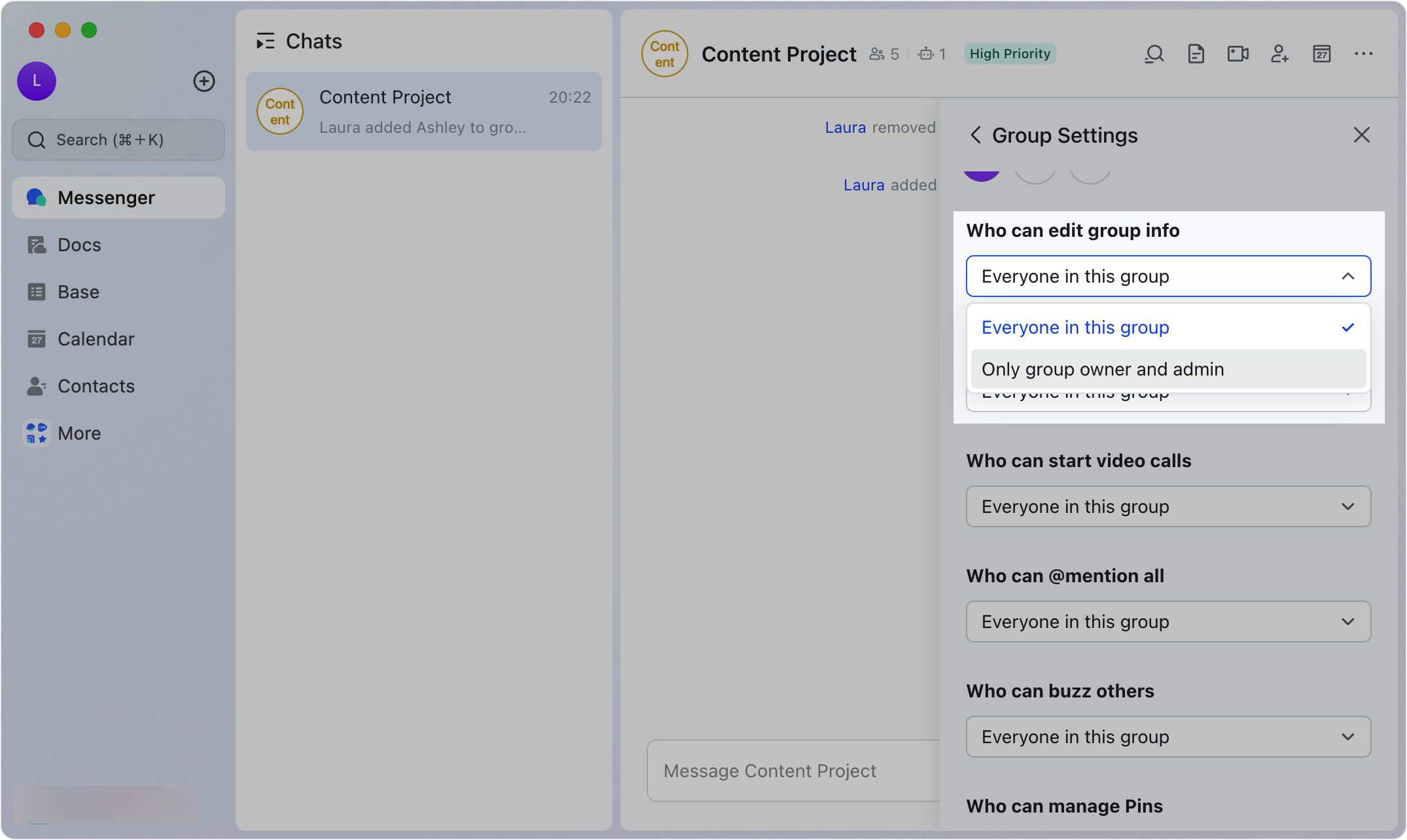Select Everyone in this group option
Viewport: 1407px width, 840px height.
1169,327
